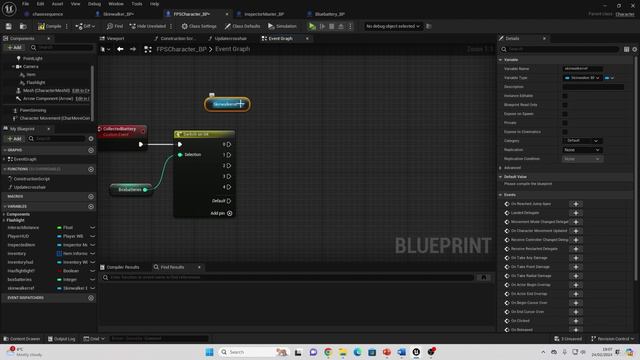This screenshot has height=360, width=640.
Task: Start Simulation mode
Action: [x=282, y=26]
